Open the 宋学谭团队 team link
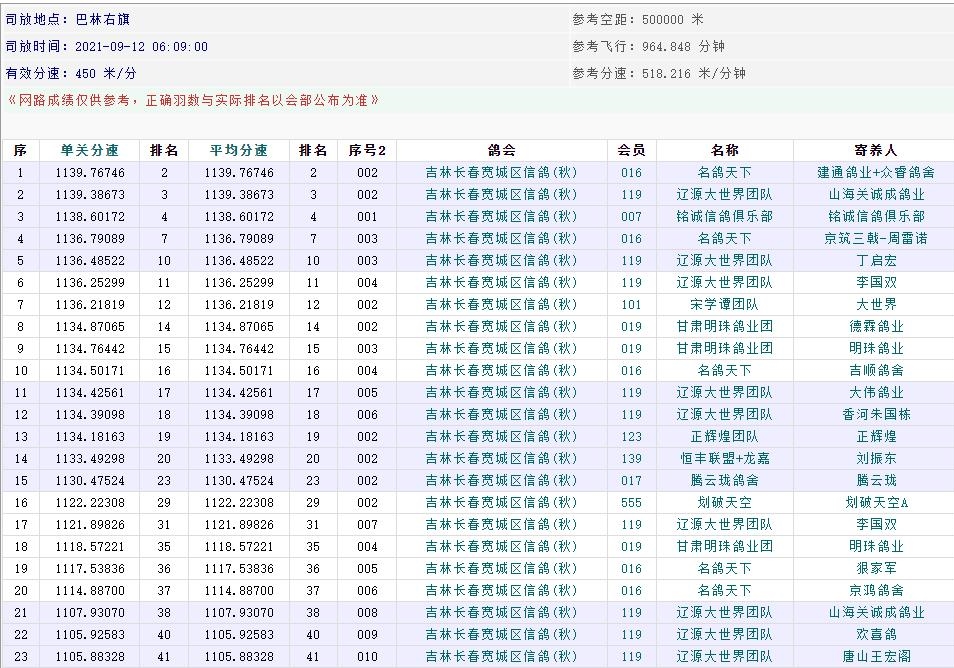Image resolution: width=954 pixels, height=668 pixels. coord(724,304)
